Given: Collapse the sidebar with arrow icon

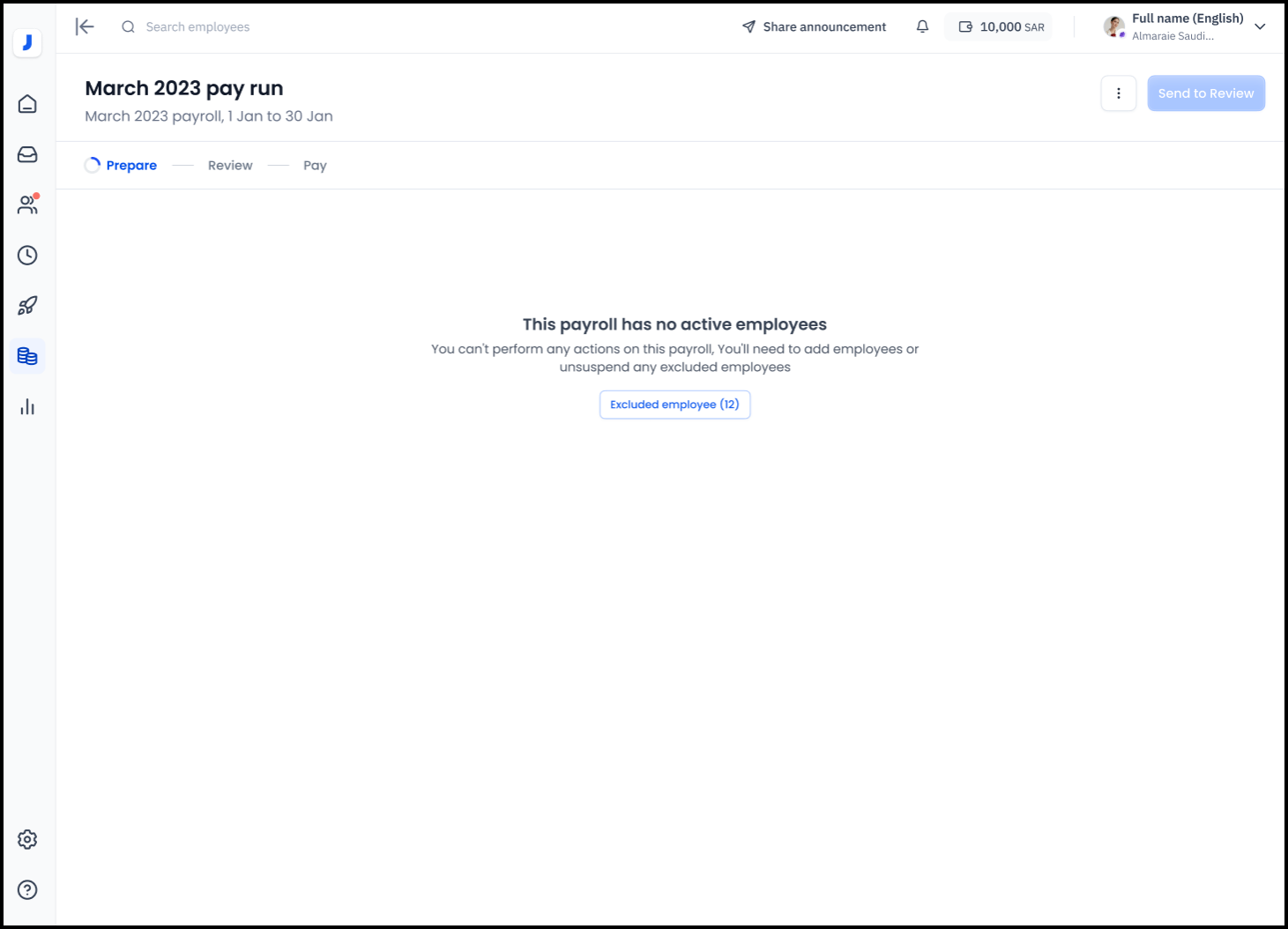Looking at the screenshot, I should pyautogui.click(x=85, y=26).
